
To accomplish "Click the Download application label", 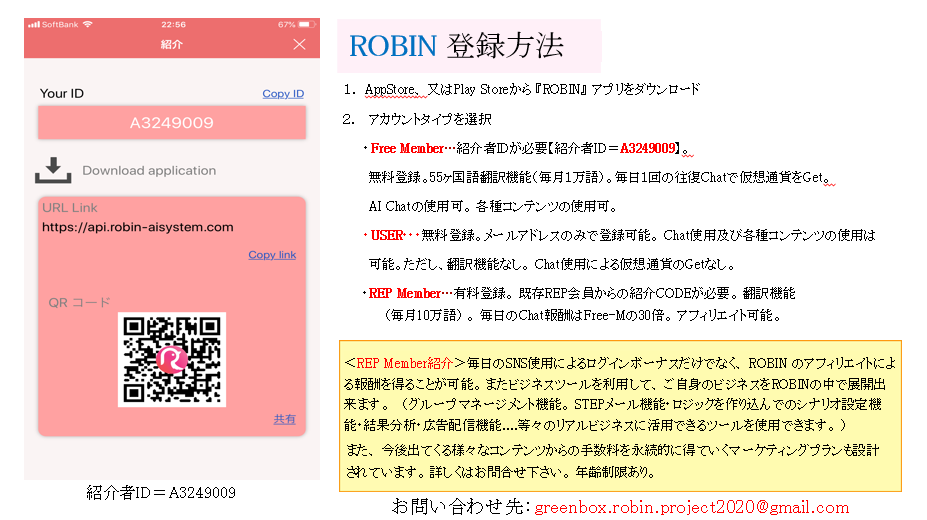I will 149,170.
